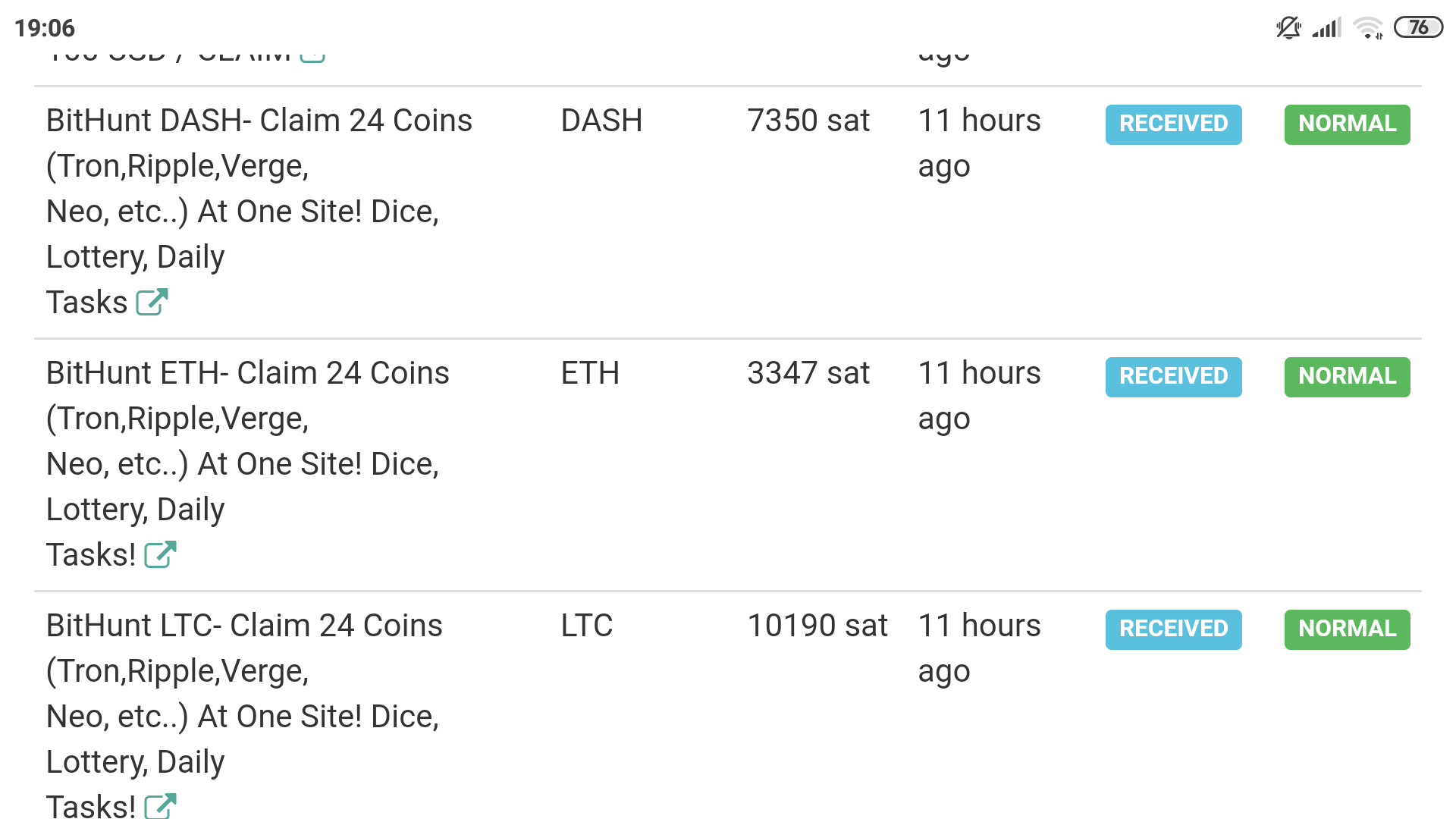Screen dimensions: 1456x819
Task: Tap the Wi-Fi status icon
Action: point(1369,28)
